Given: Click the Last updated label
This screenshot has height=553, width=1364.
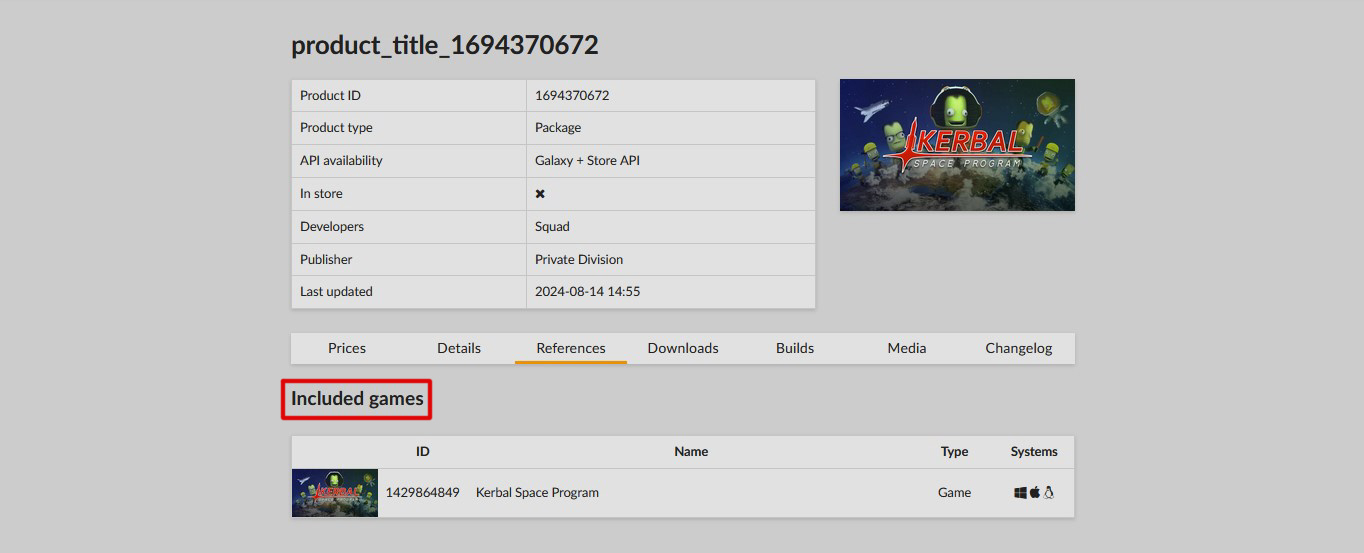Looking at the screenshot, I should (336, 292).
